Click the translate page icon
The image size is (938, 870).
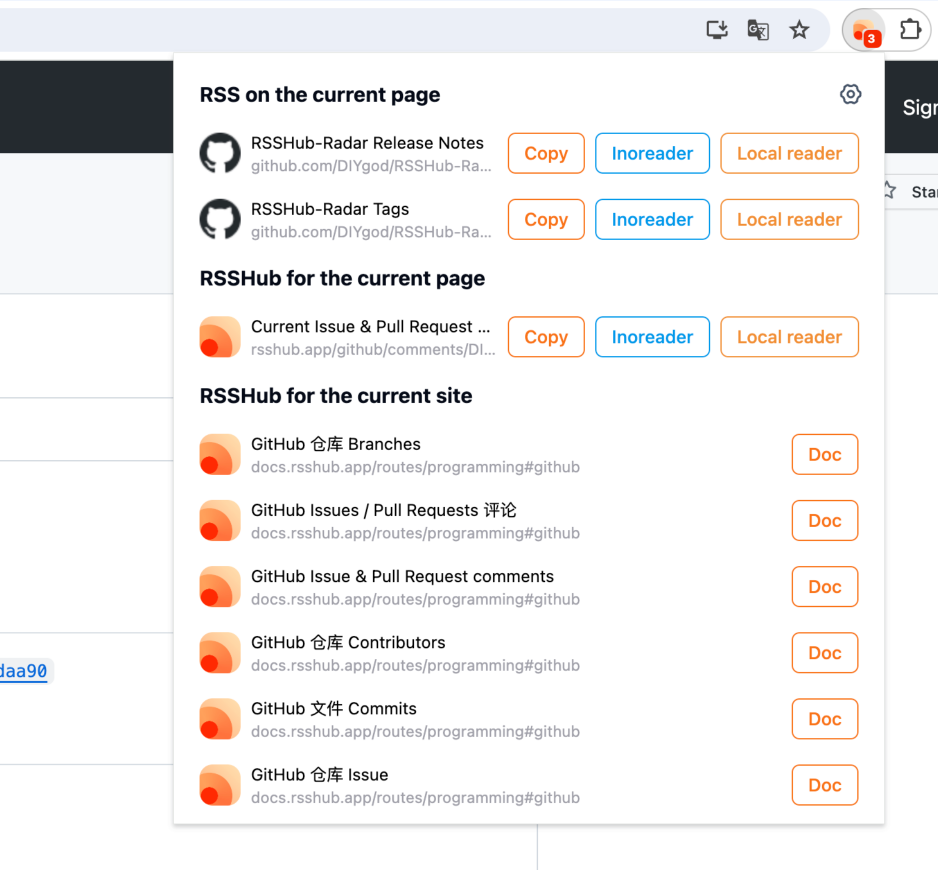click(x=758, y=30)
